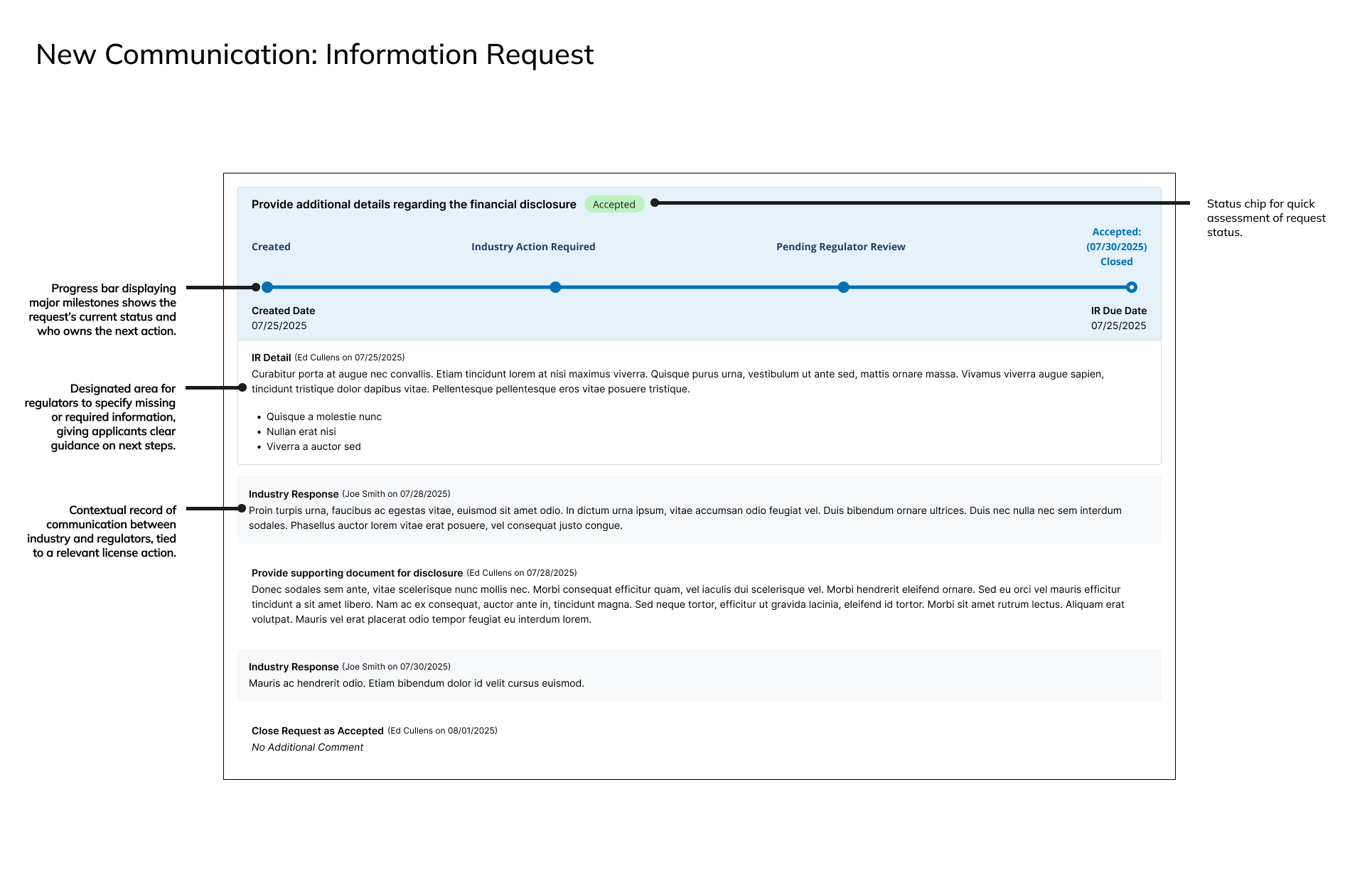This screenshot has width=1372, height=885.
Task: Select the first Industry Response by Joe Smith 07/28
Action: (x=700, y=510)
